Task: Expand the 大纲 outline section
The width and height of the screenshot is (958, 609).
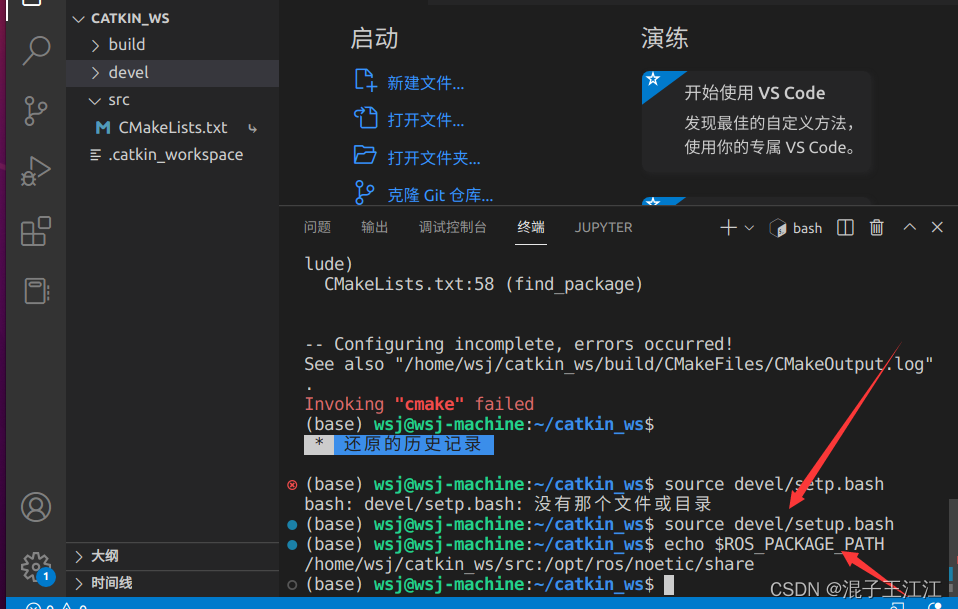Action: coord(104,556)
